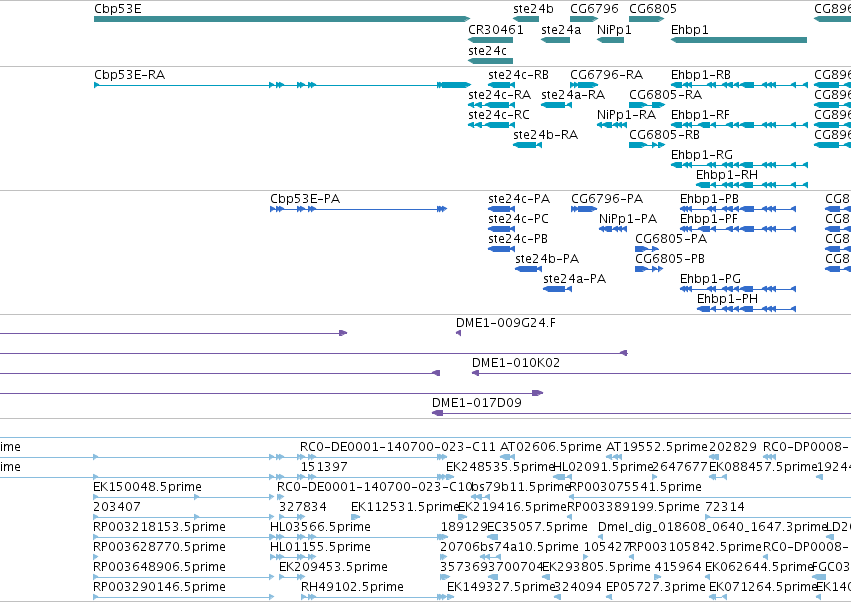
Task: Select the 203407 EST feature
Action: [x=184, y=517]
